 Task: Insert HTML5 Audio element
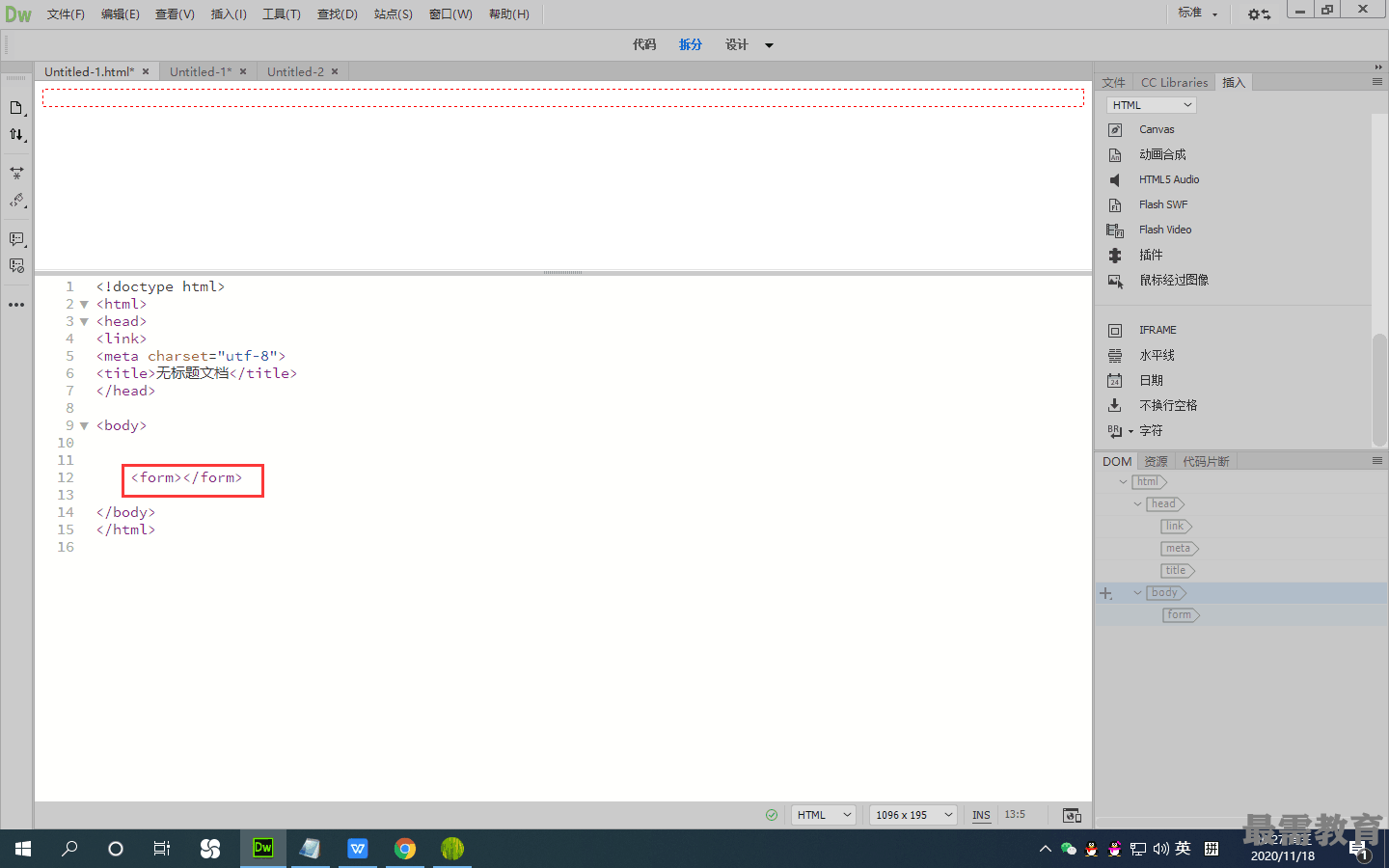[x=1169, y=179]
